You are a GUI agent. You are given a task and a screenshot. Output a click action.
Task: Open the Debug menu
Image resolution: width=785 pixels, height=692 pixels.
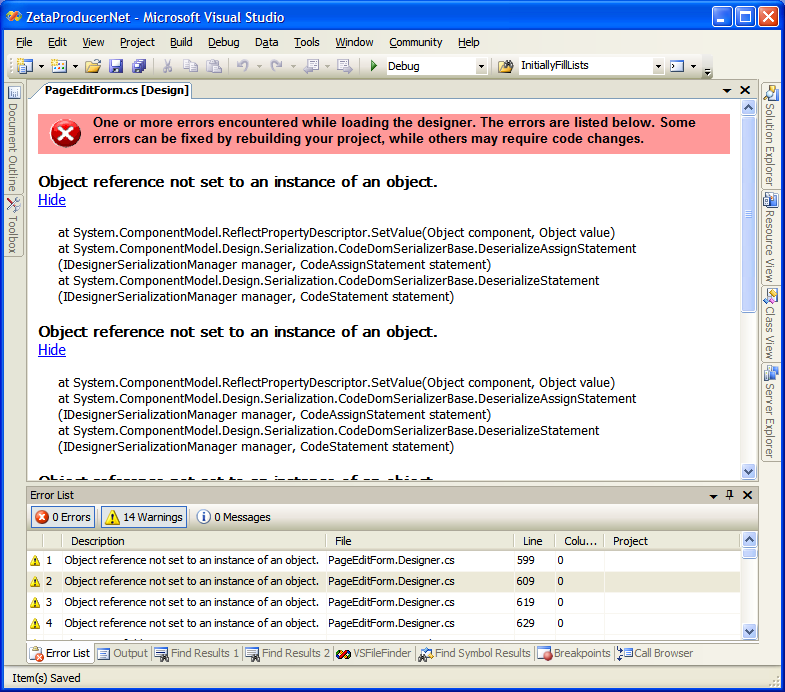224,43
